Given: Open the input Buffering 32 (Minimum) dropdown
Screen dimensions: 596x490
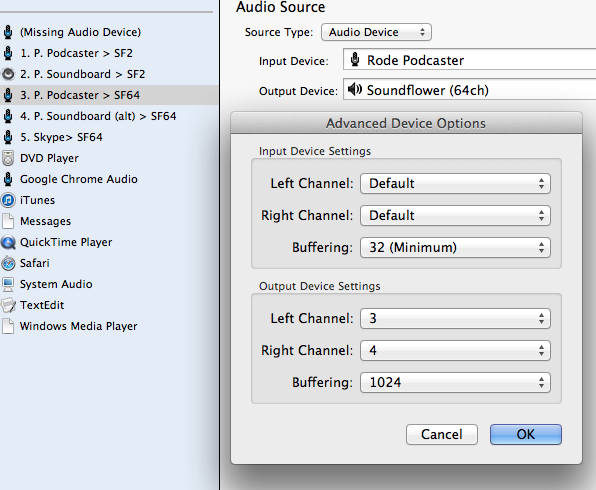Looking at the screenshot, I should click(x=455, y=247).
